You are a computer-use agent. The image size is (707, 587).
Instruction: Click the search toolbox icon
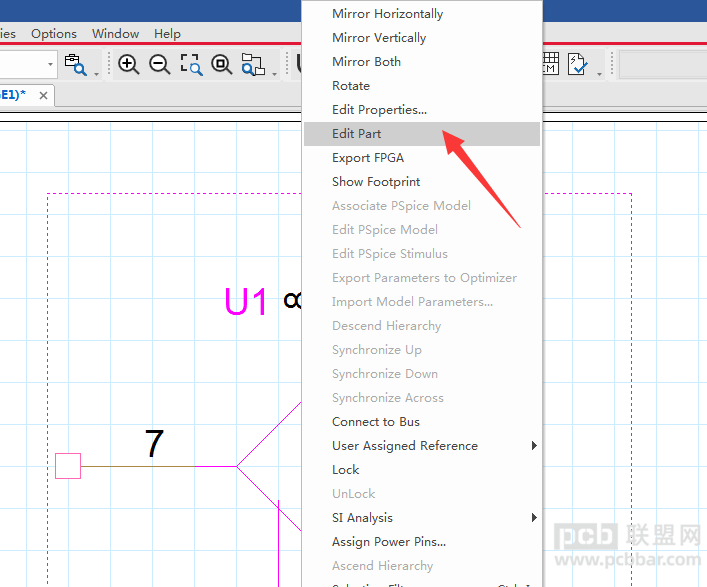(x=75, y=64)
